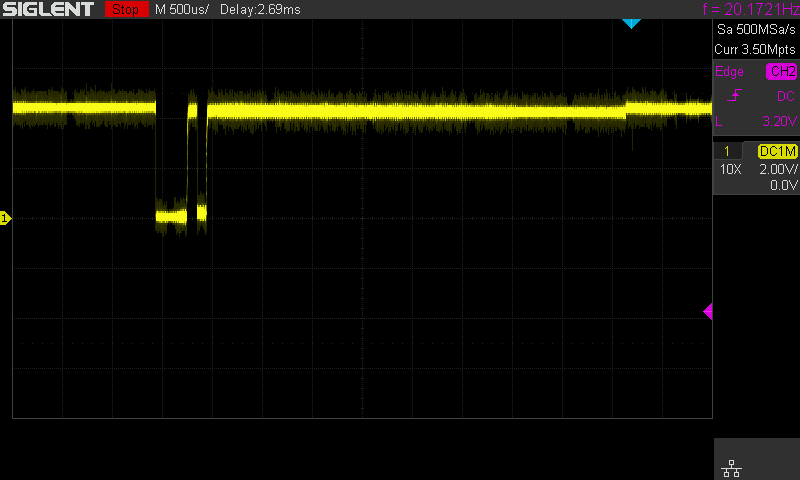This screenshot has height=480, width=800.
Task: Click the network status icon
Action: [731, 467]
